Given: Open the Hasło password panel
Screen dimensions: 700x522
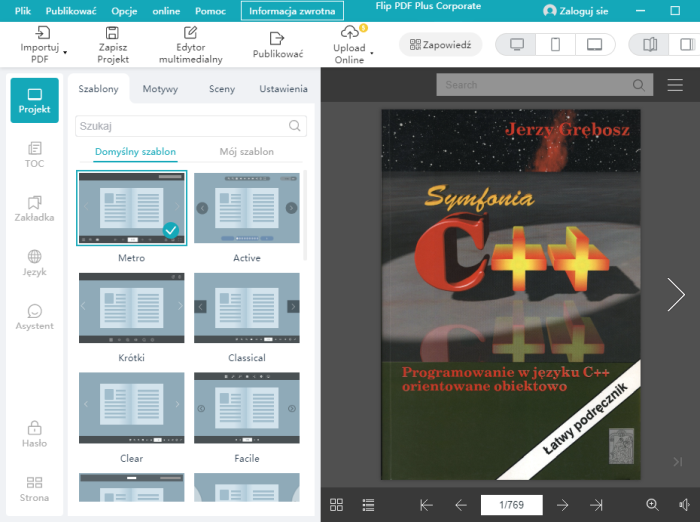Looking at the screenshot, I should click(x=34, y=434).
